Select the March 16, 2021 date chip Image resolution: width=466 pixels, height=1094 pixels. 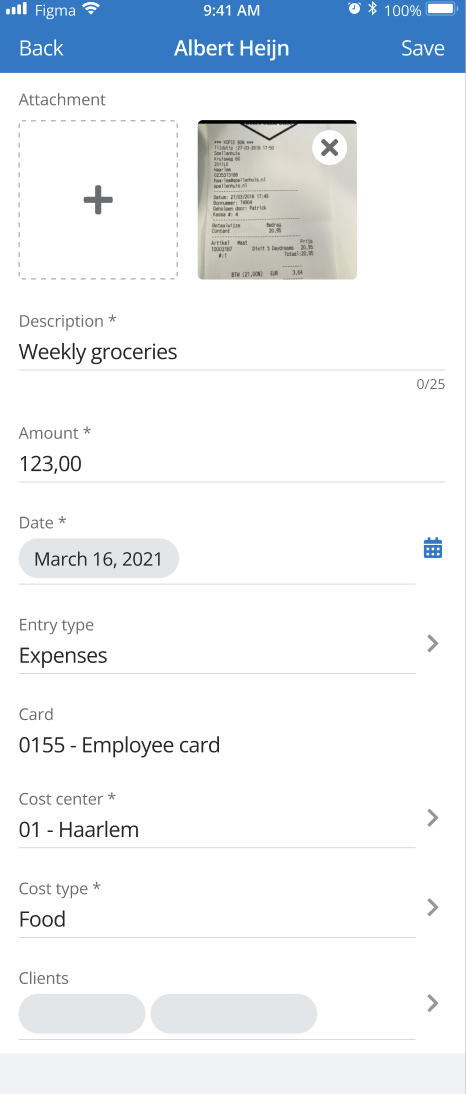(x=98, y=558)
